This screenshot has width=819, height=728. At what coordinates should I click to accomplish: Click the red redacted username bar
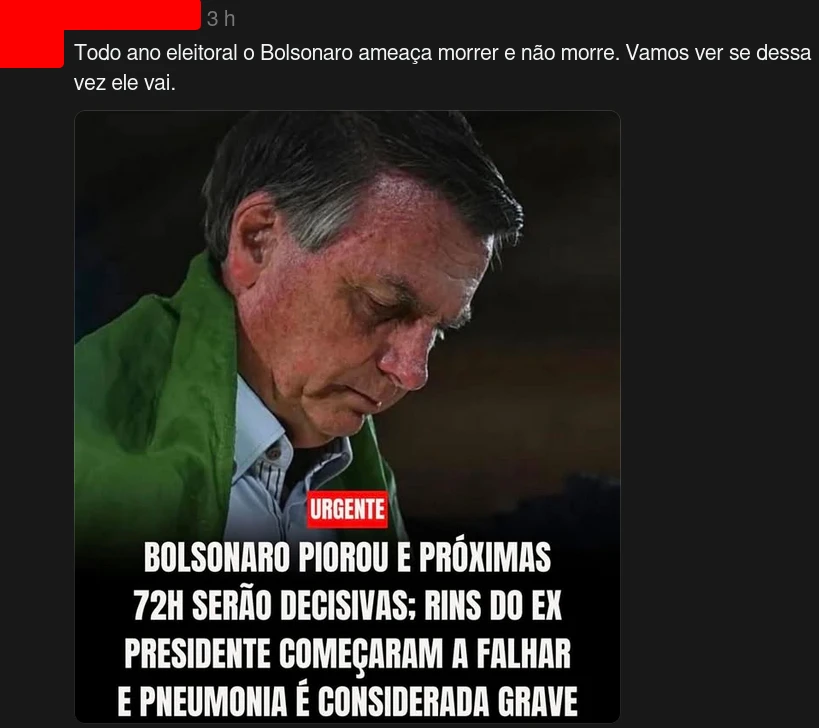(x=100, y=15)
